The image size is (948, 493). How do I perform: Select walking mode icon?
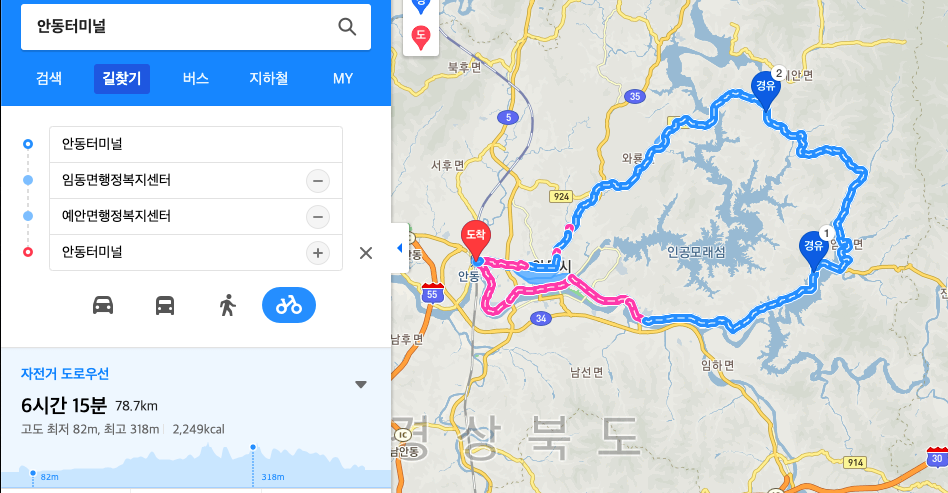click(x=227, y=305)
